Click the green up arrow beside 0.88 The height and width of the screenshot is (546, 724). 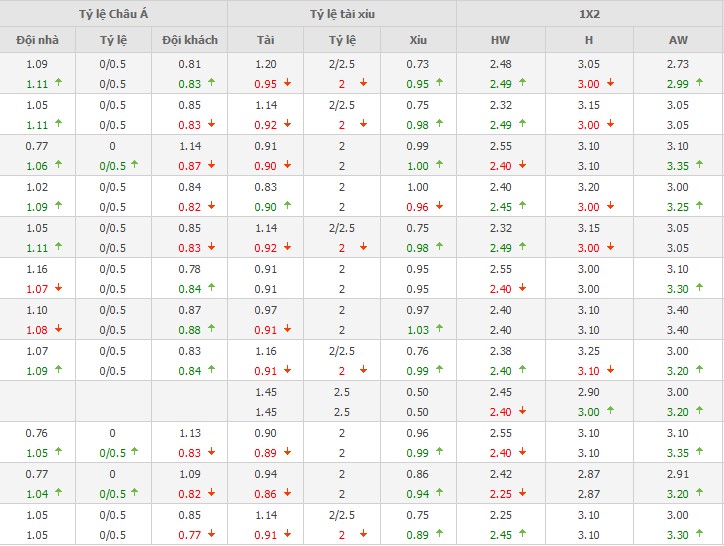coord(211,329)
